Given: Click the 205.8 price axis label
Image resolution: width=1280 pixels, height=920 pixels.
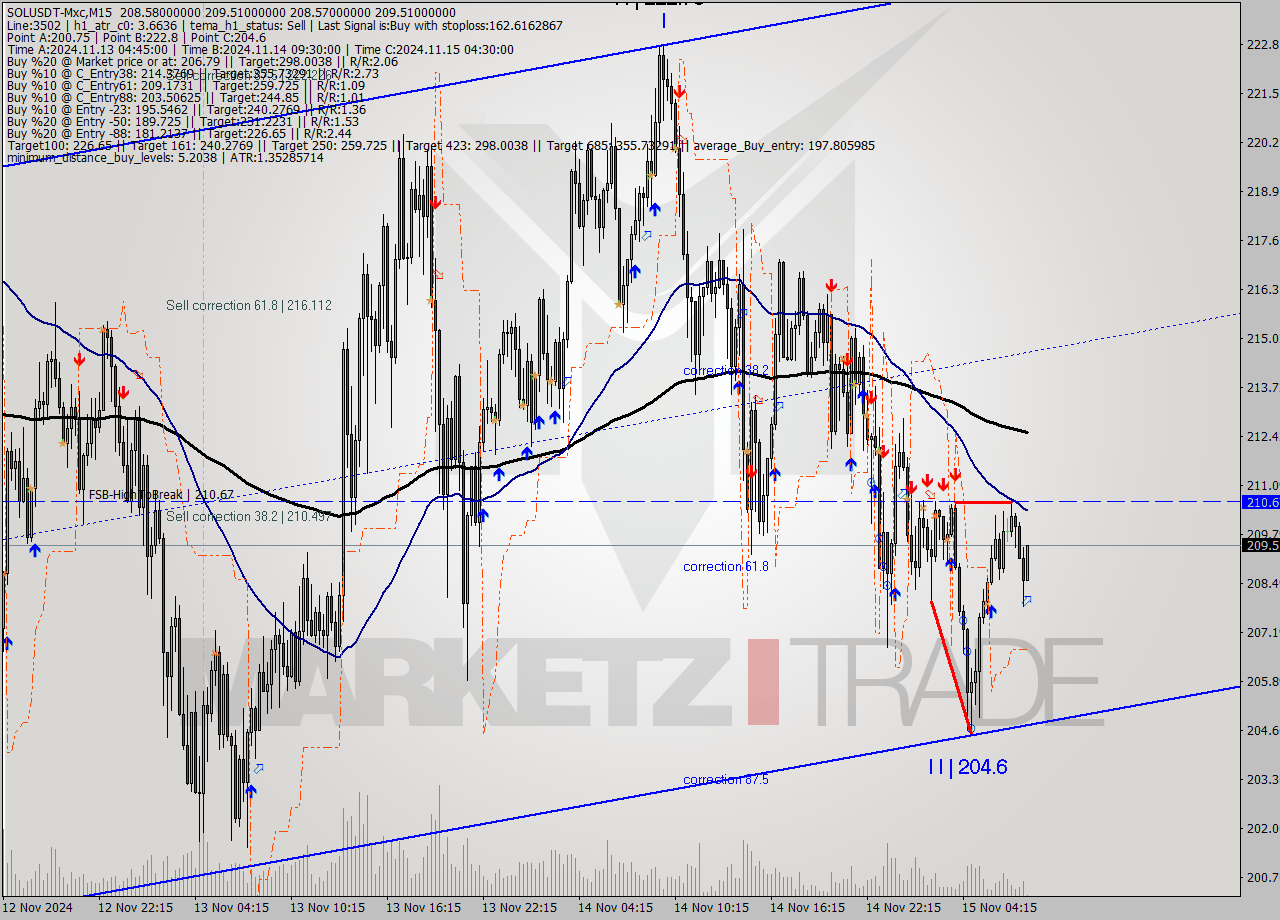Looking at the screenshot, I should 1261,681.
